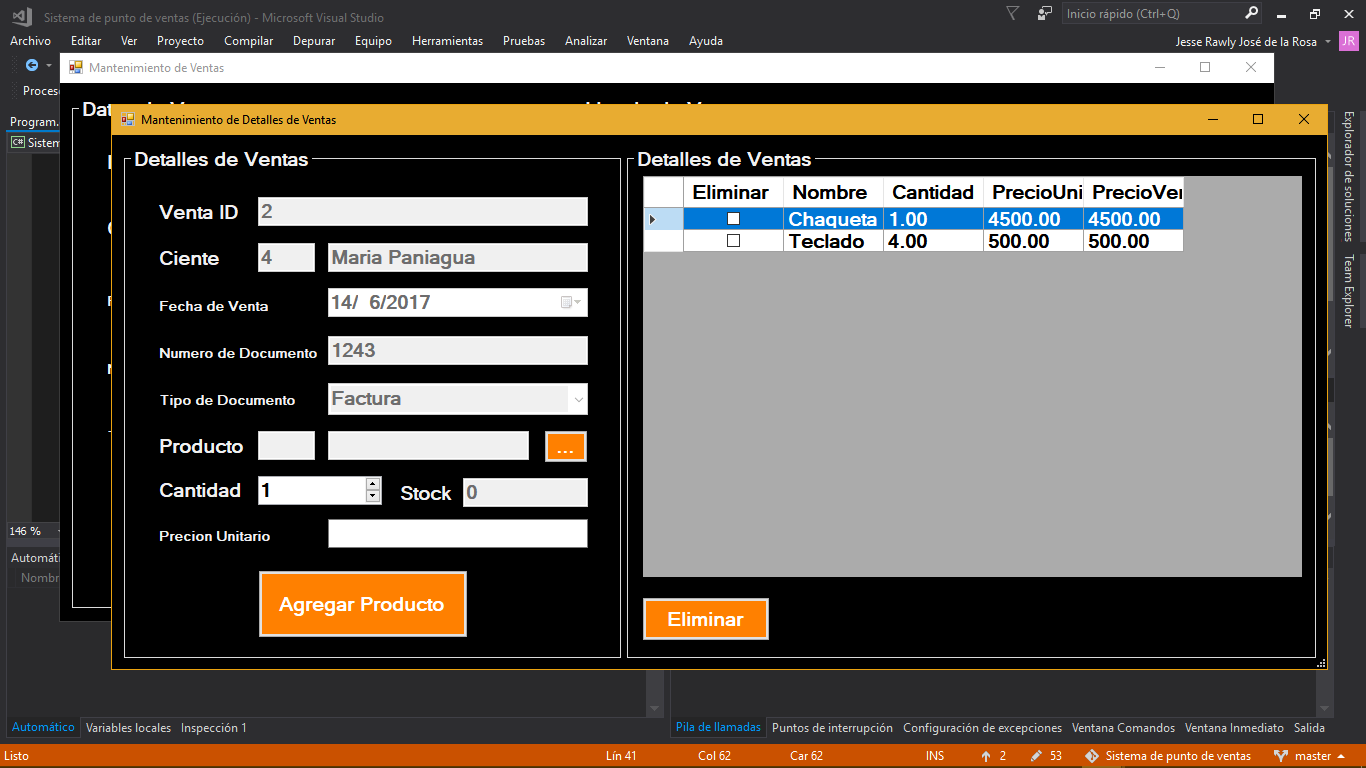Click the Venta ID field
Viewport: 1366px width, 768px height.
pos(423,211)
